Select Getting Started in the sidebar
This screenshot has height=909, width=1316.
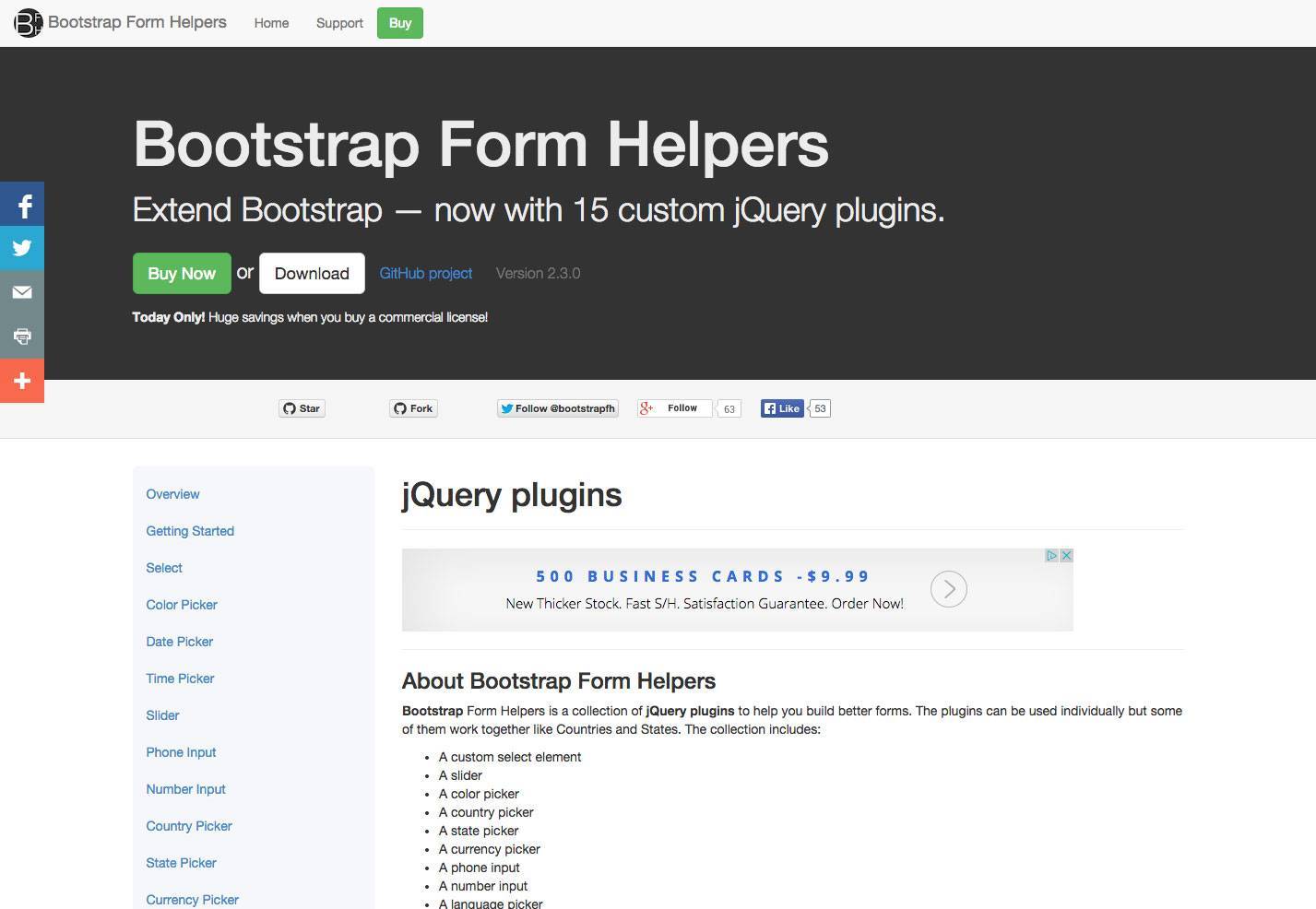190,531
